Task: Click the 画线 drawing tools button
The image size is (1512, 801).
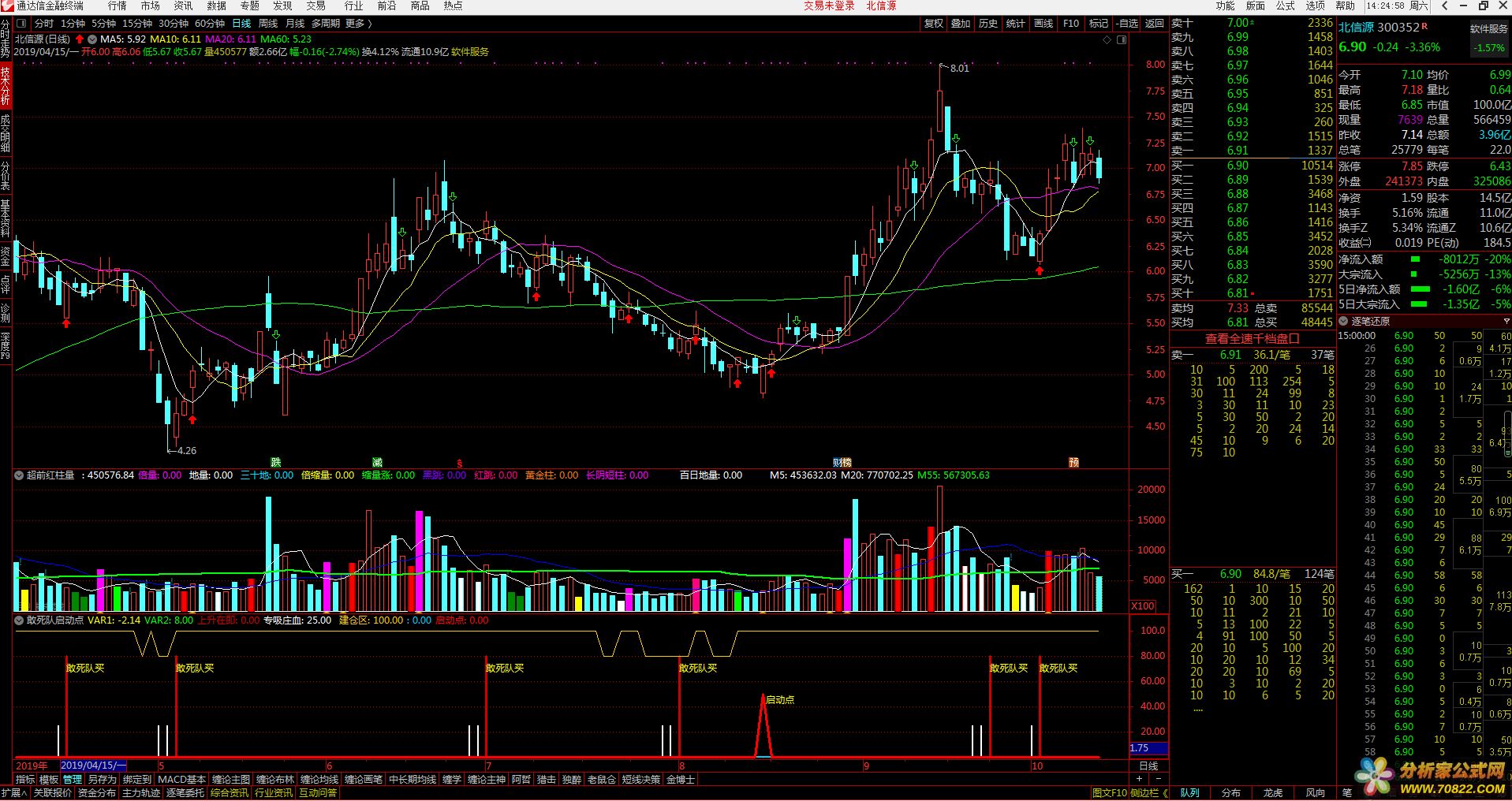Action: coord(1043,24)
